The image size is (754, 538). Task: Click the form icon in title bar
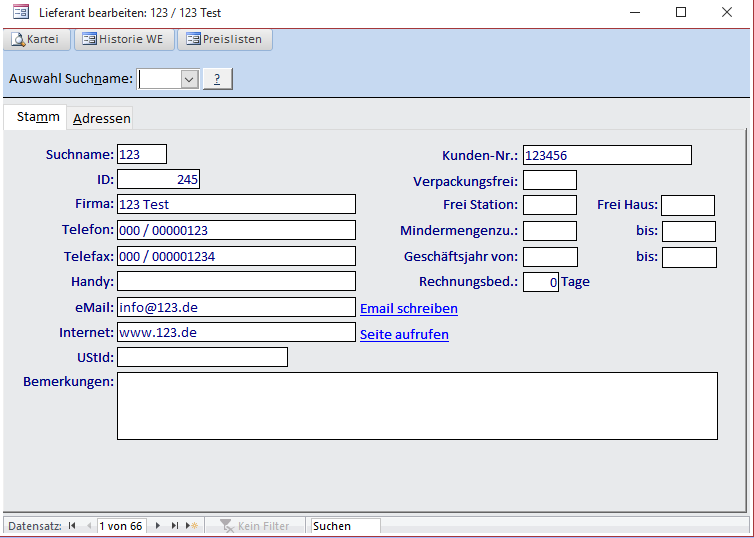(21, 12)
